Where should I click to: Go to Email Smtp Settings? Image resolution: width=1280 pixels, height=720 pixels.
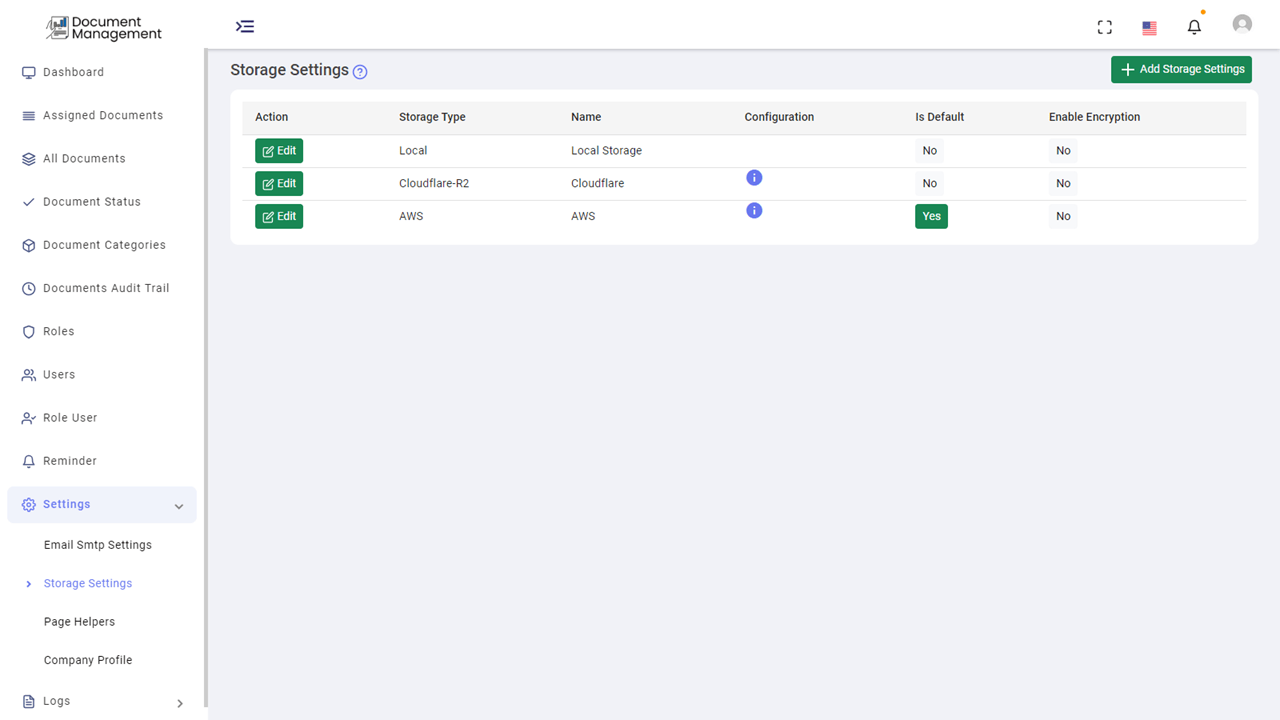[98, 544]
